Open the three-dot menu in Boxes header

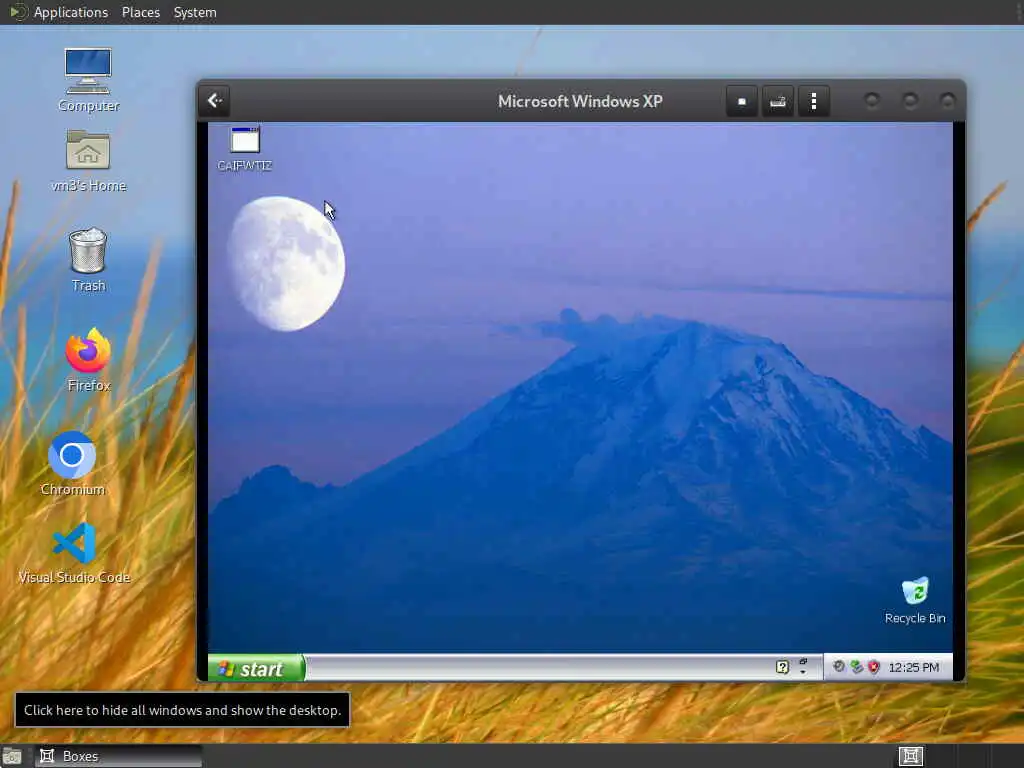point(814,101)
